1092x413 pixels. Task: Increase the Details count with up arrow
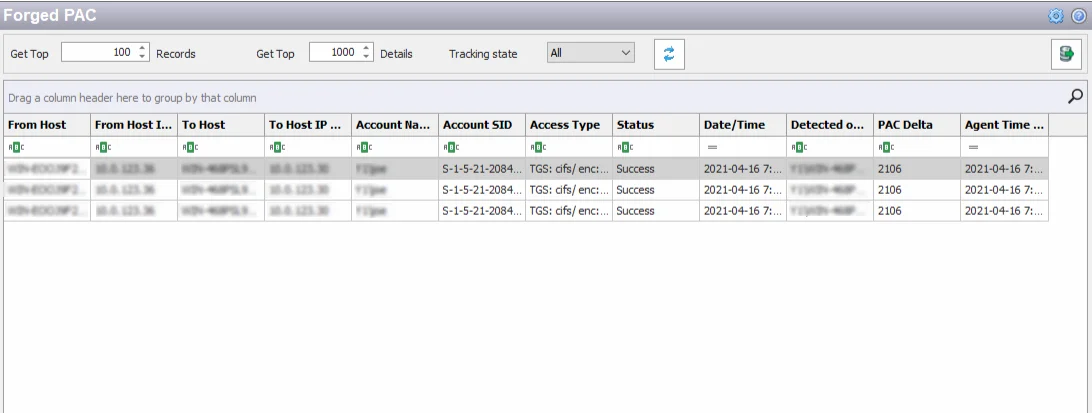pos(366,48)
